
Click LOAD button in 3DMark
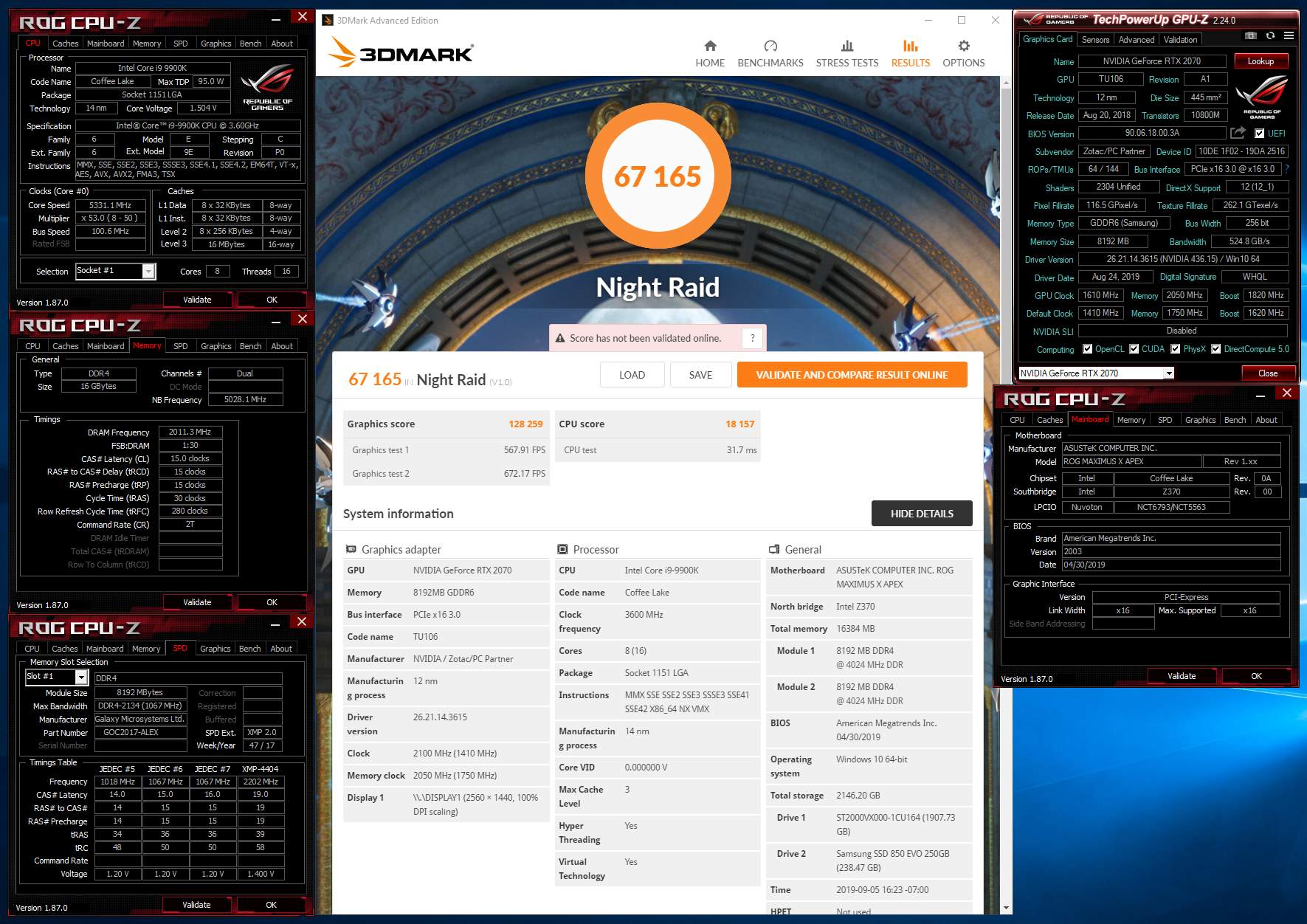pyautogui.click(x=632, y=375)
